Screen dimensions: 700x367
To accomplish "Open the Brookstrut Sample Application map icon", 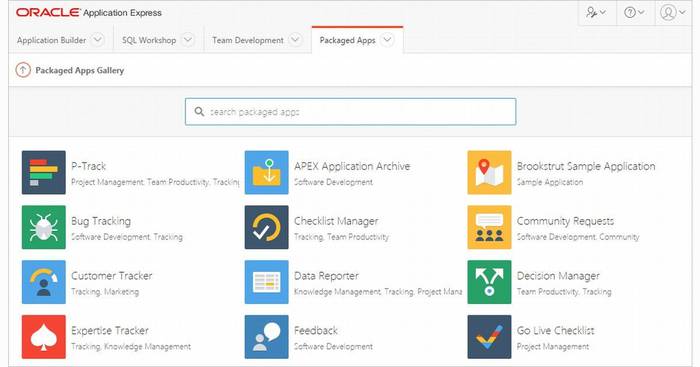I will 489,172.
